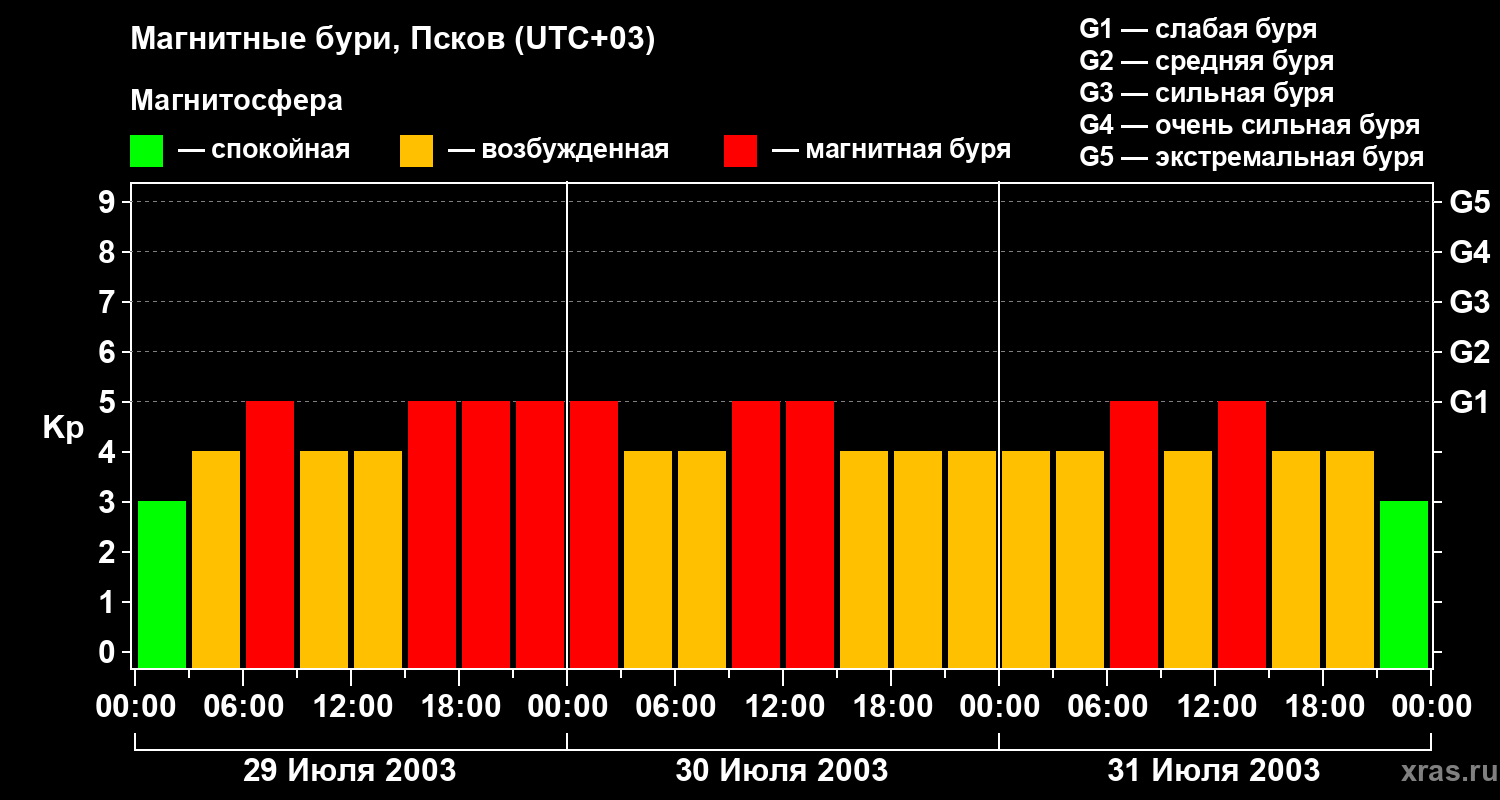Click the yellow bar for 30 Июля 03:00–06:00
Screen dimensions: 1500x800
(x=648, y=559)
